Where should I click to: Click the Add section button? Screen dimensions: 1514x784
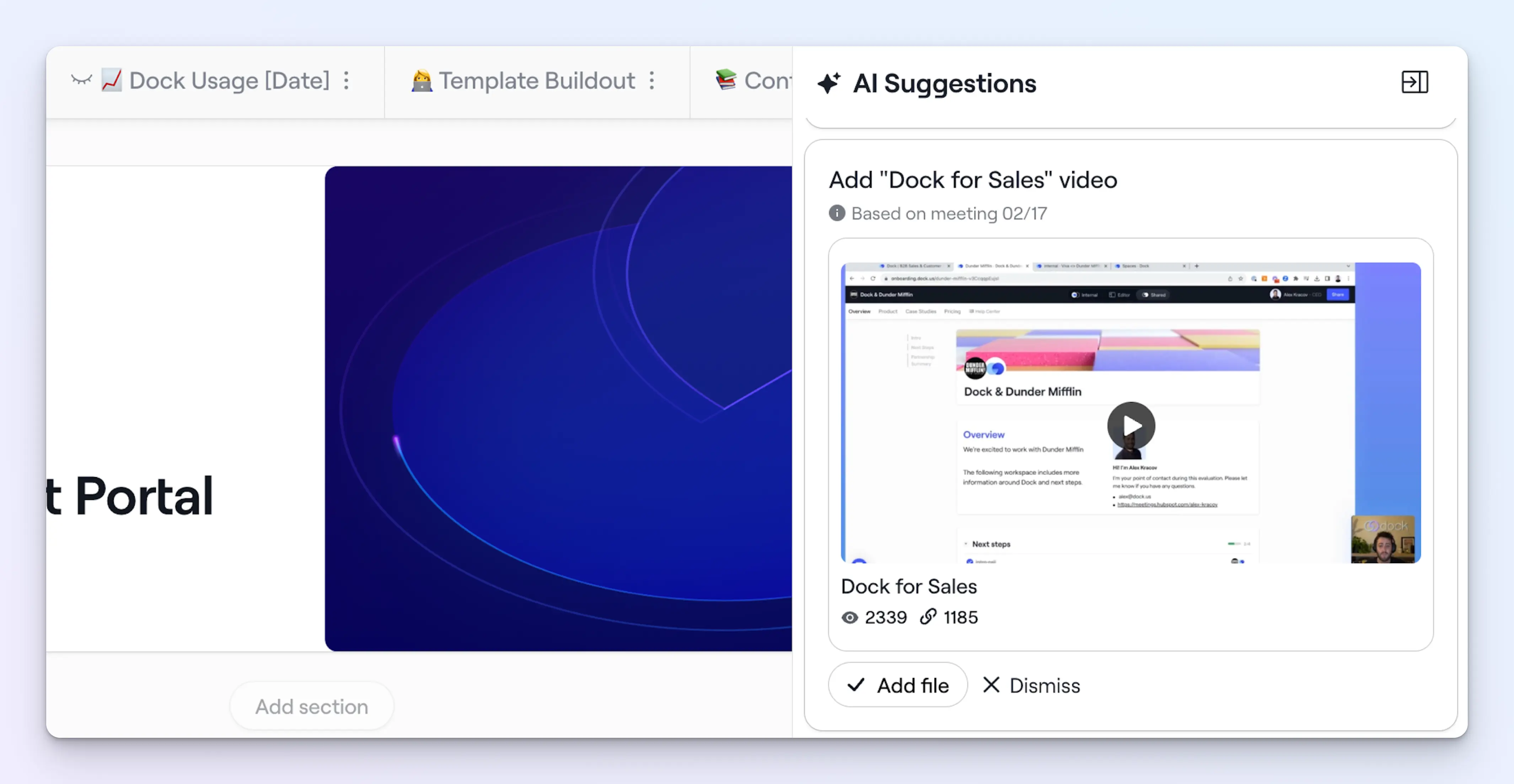[311, 707]
